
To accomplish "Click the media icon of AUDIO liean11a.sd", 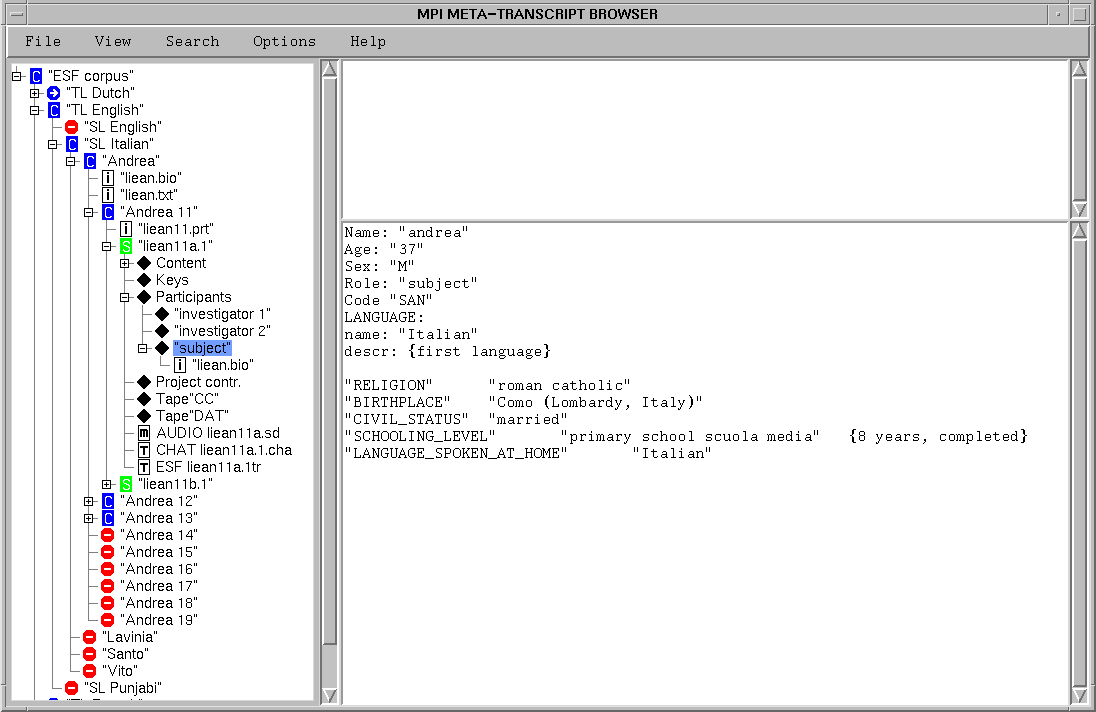I will (143, 433).
